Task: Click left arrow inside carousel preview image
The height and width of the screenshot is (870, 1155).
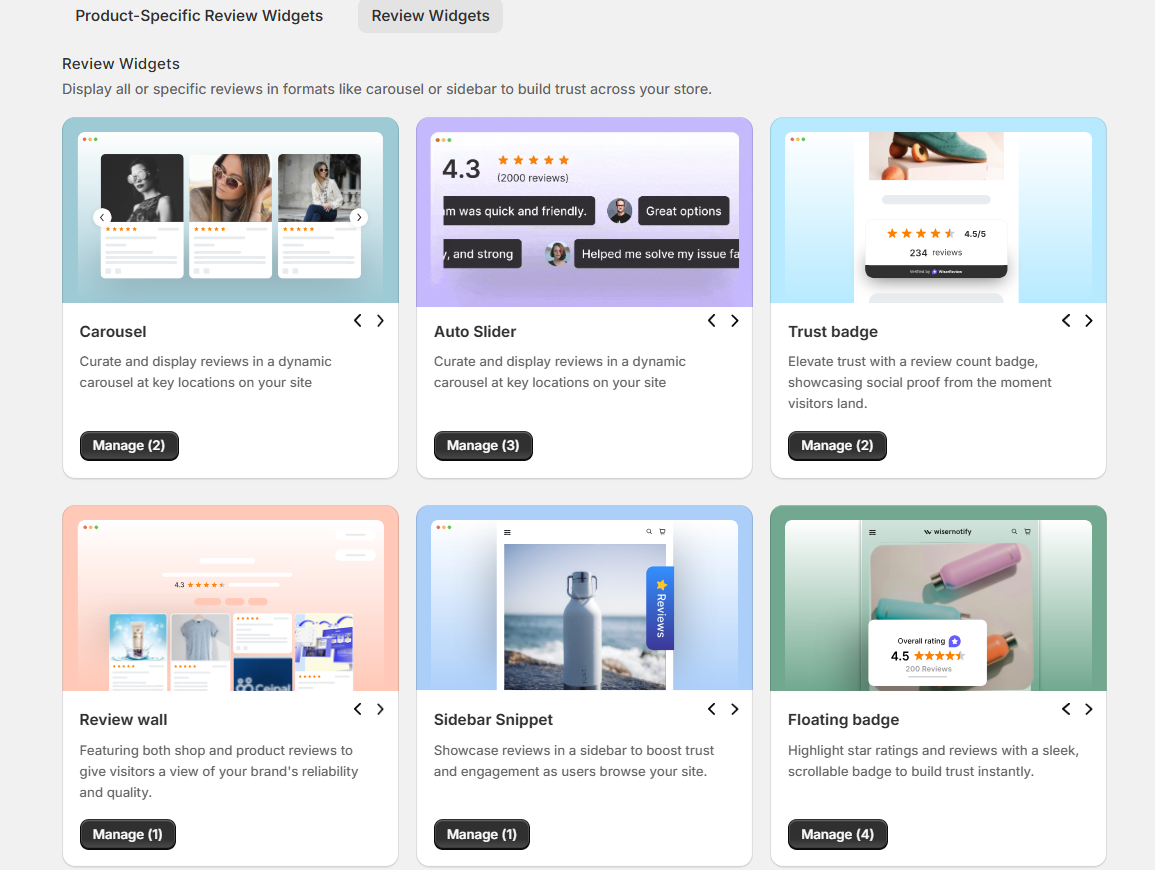Action: point(102,217)
